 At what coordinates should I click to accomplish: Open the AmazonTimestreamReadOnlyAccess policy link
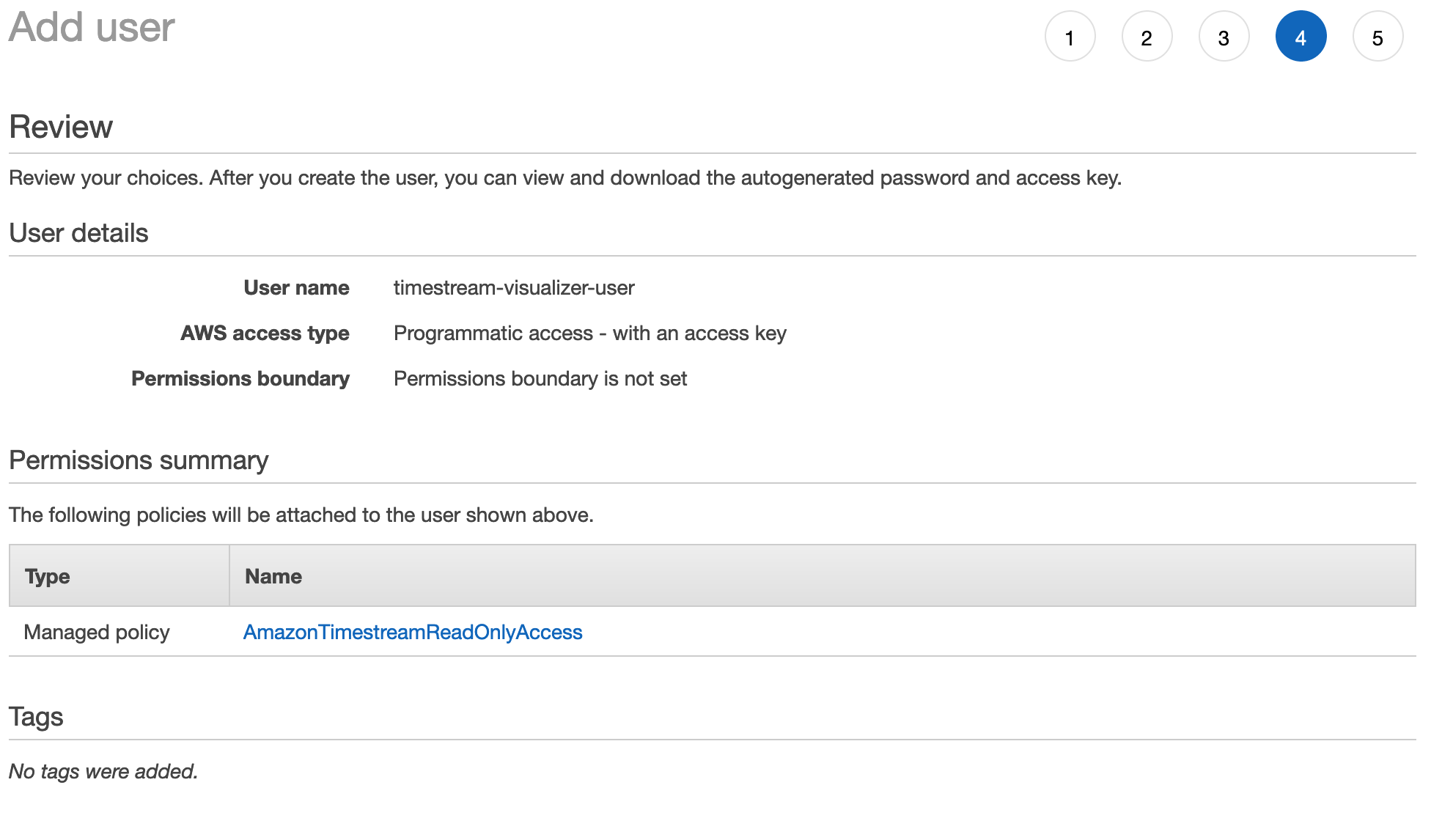[413, 632]
